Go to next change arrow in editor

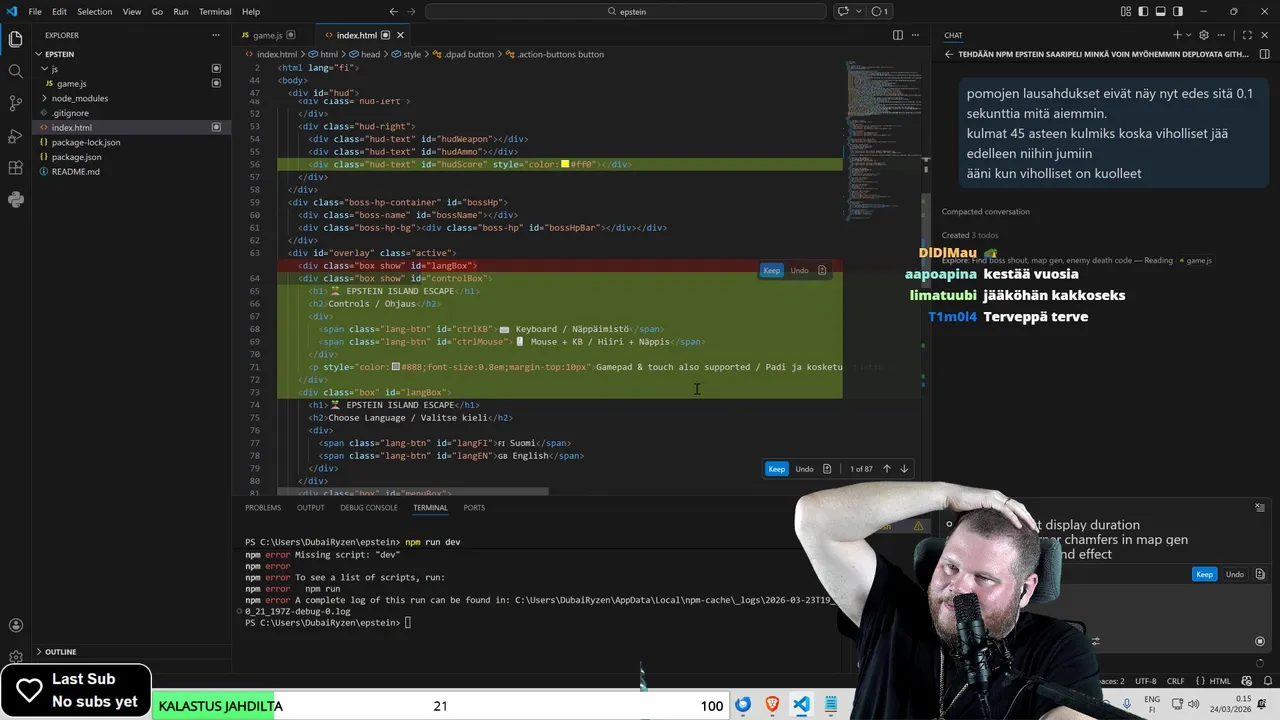pyautogui.click(x=904, y=469)
